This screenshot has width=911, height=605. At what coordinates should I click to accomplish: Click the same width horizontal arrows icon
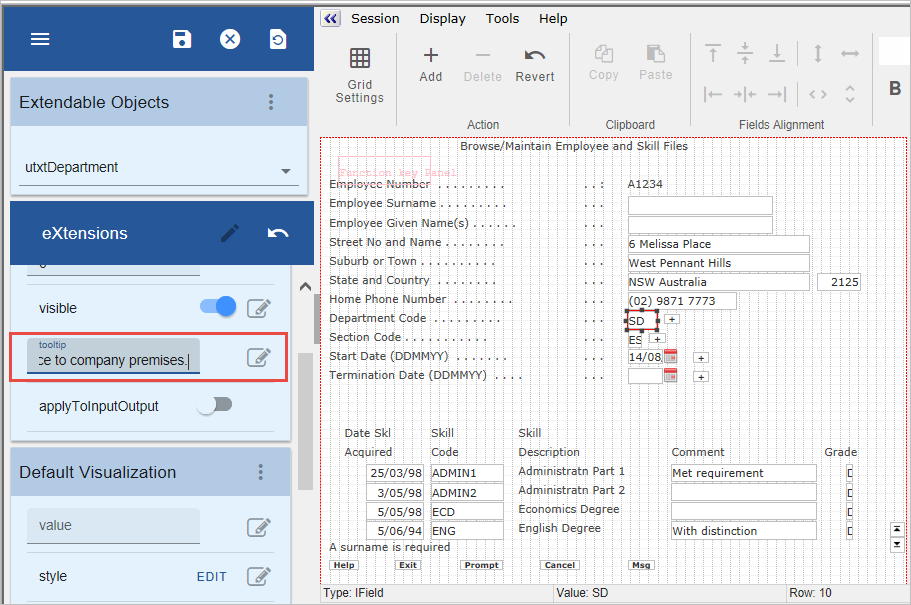coord(850,53)
